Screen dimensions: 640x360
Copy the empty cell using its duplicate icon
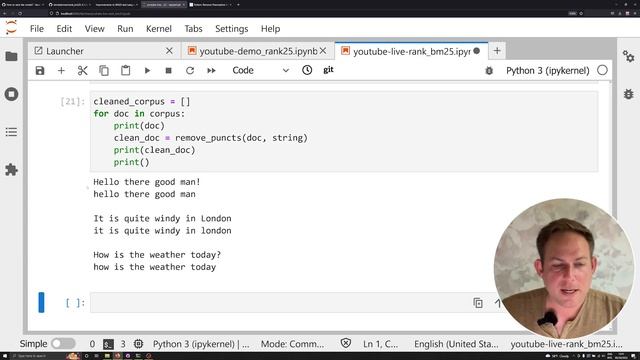tap(478, 303)
